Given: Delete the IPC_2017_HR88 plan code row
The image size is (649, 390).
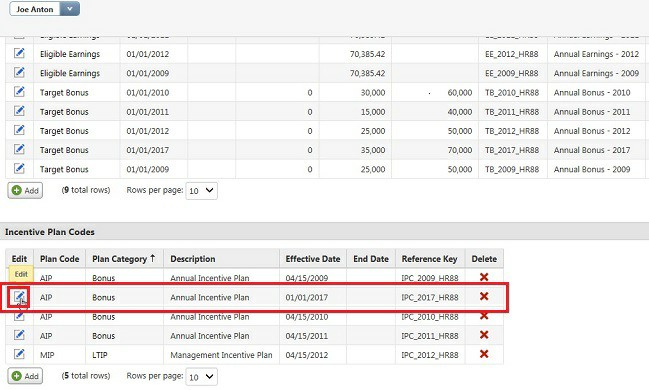Looking at the screenshot, I should tap(484, 296).
